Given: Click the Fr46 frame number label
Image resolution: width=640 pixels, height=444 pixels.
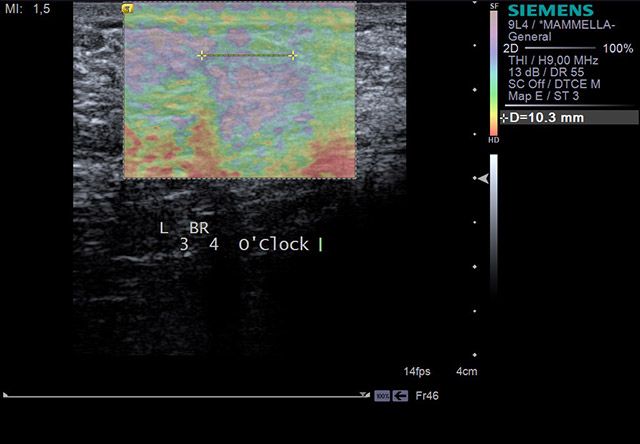Looking at the screenshot, I should (427, 396).
